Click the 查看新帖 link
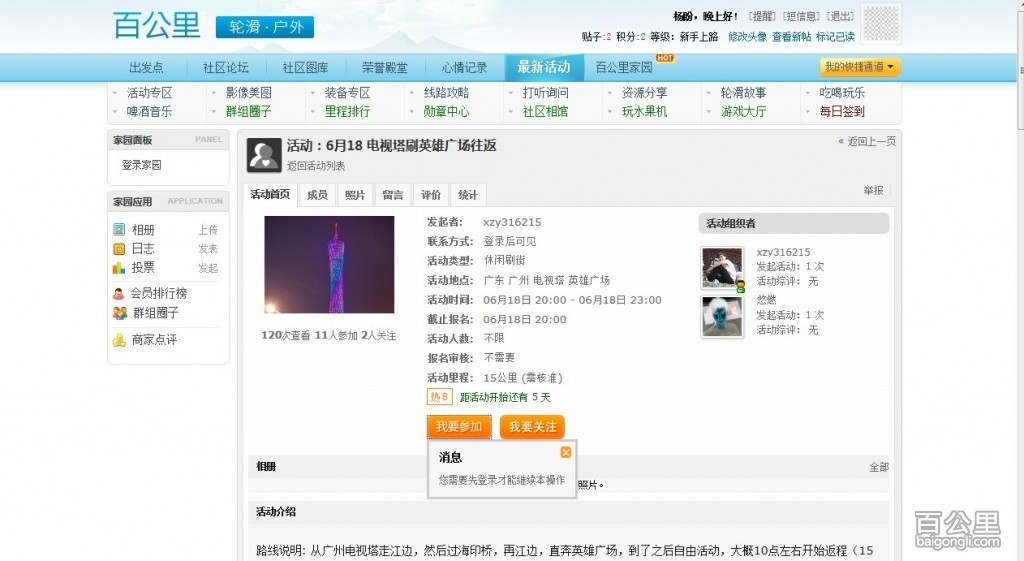The height and width of the screenshot is (561, 1024). click(x=792, y=37)
